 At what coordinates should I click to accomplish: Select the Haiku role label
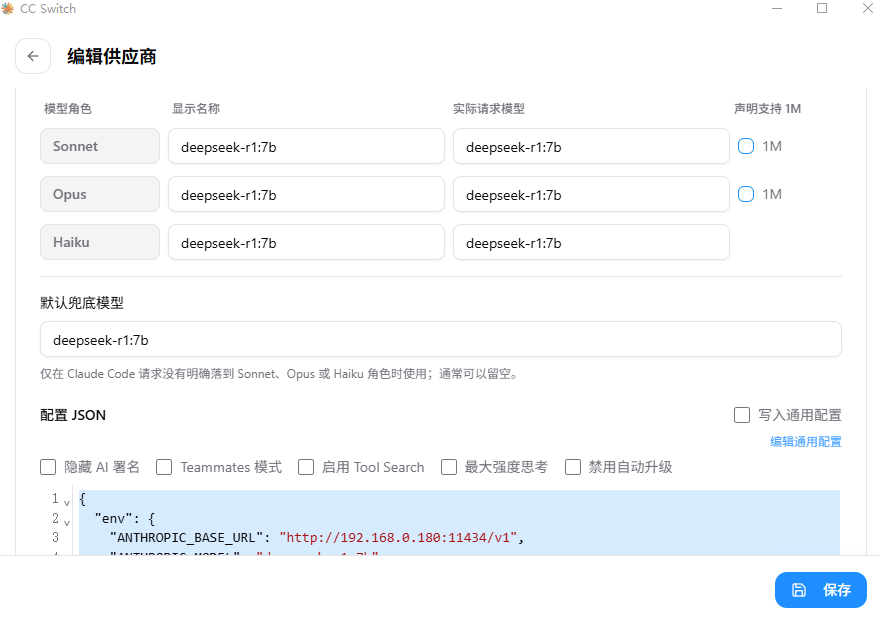(100, 242)
